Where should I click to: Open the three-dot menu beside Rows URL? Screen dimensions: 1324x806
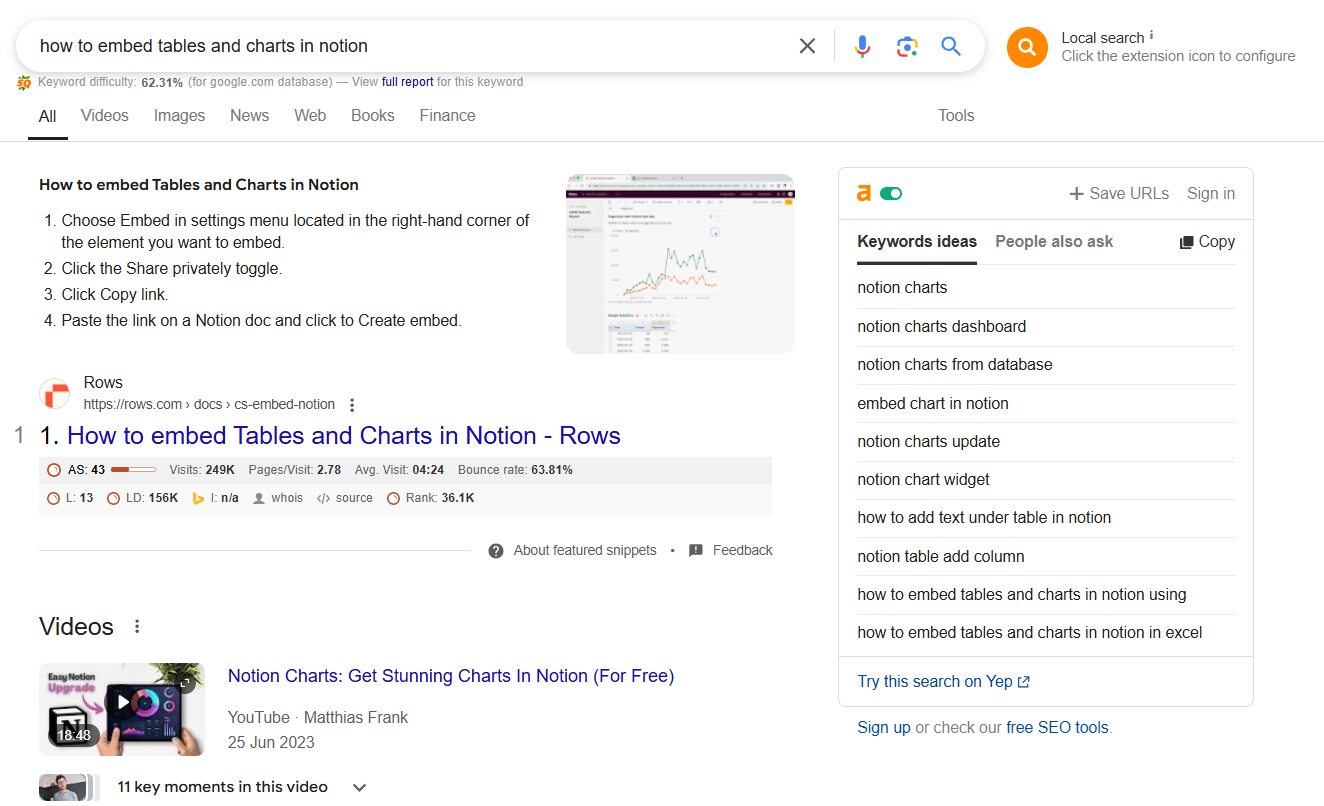[352, 405]
